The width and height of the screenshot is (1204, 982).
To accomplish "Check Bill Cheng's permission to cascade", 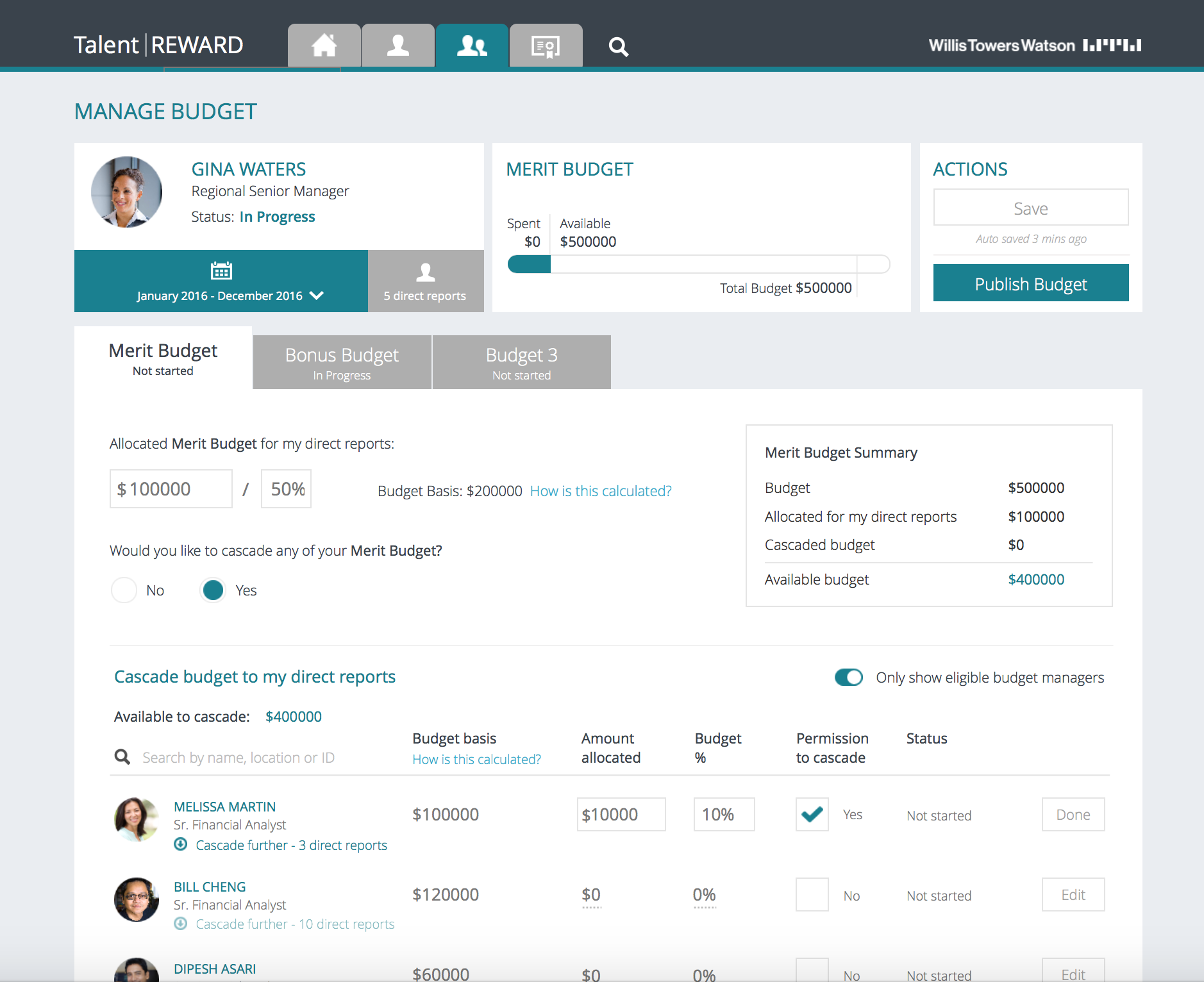I will (812, 894).
